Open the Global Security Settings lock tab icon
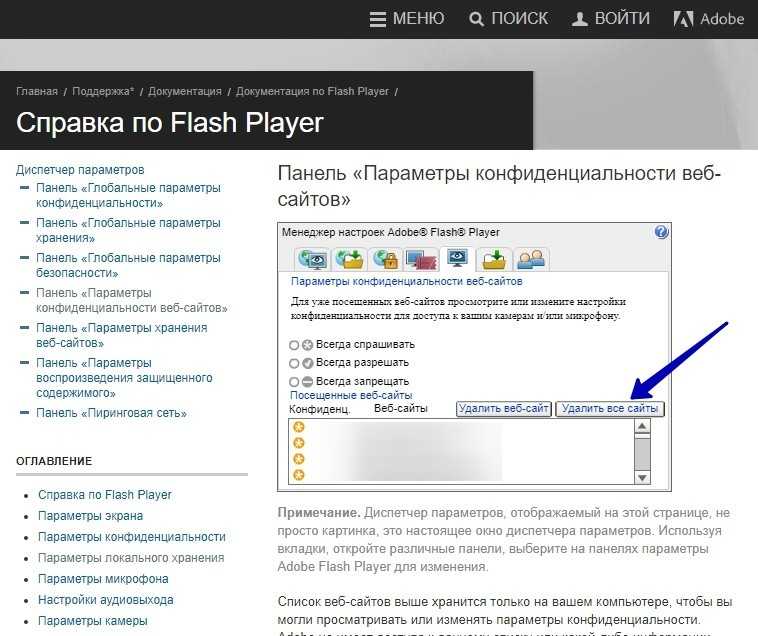This screenshot has height=636, width=758. point(385,260)
